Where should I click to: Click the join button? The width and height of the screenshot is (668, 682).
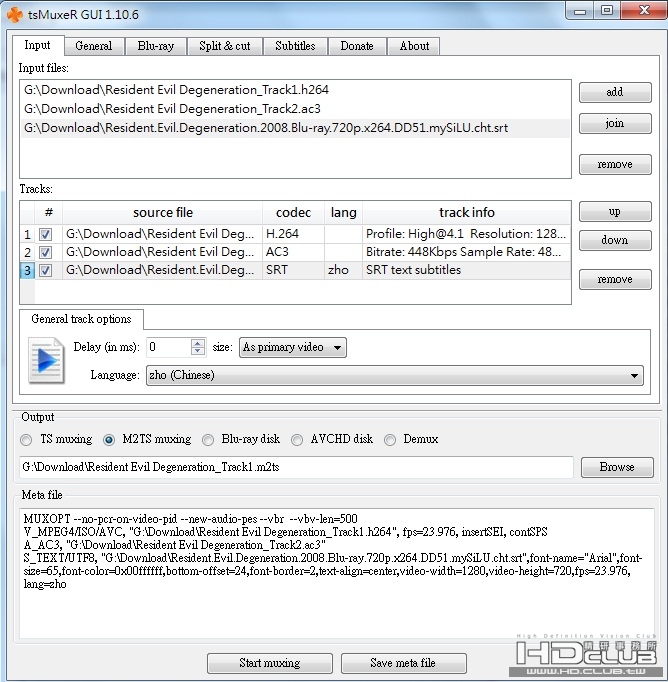(x=615, y=124)
